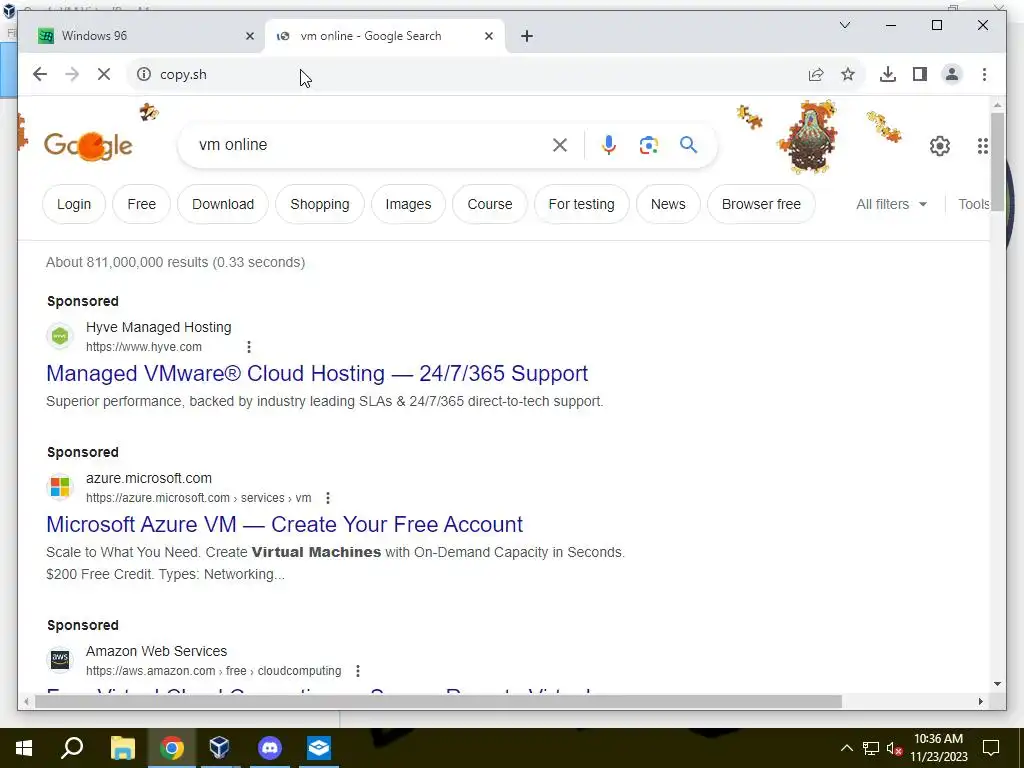Open Chrome profile avatar
Image resolution: width=1024 pixels, height=768 pixels.
tap(952, 74)
